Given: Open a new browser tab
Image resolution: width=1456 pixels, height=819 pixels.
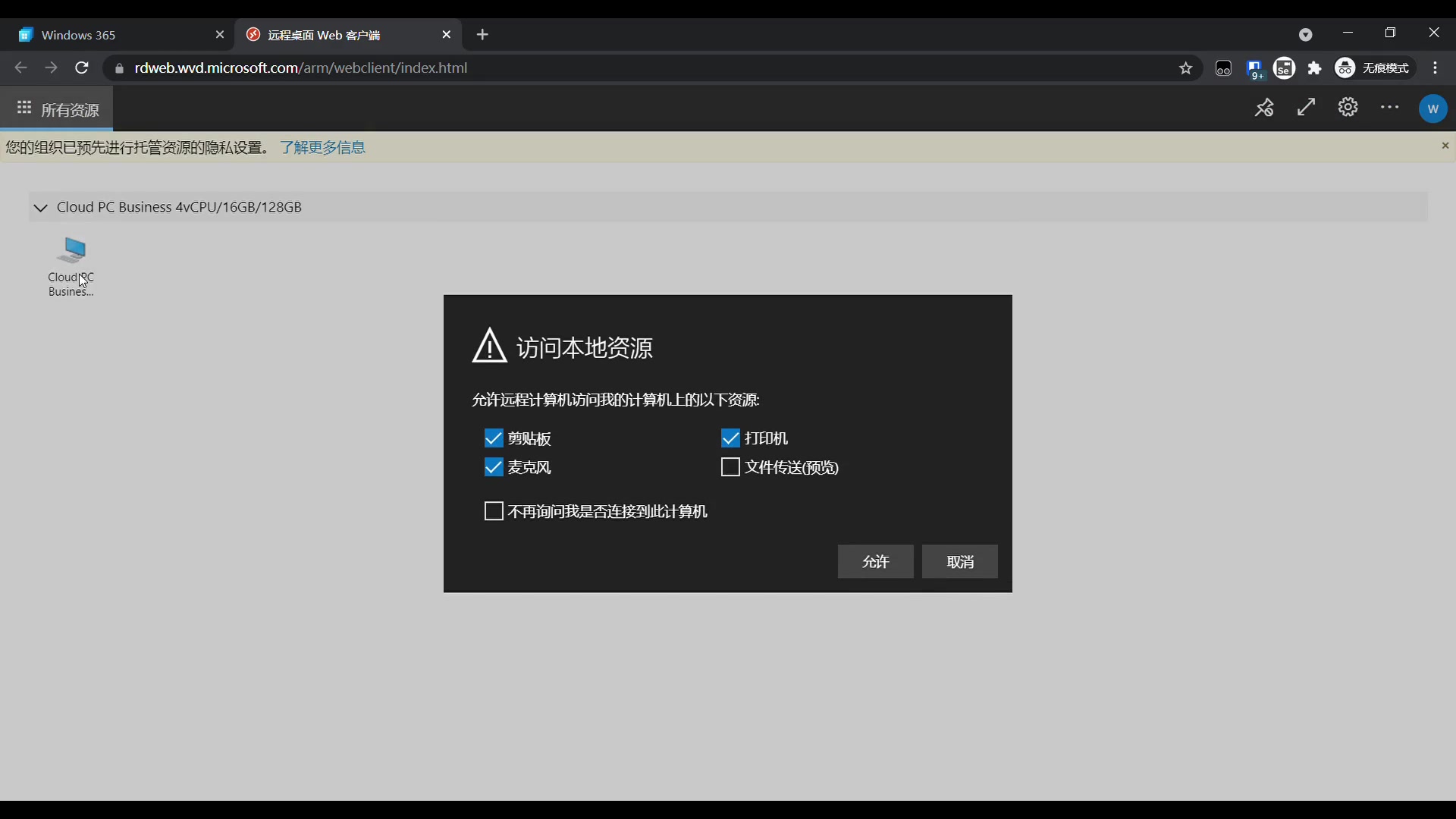Looking at the screenshot, I should click(x=482, y=35).
